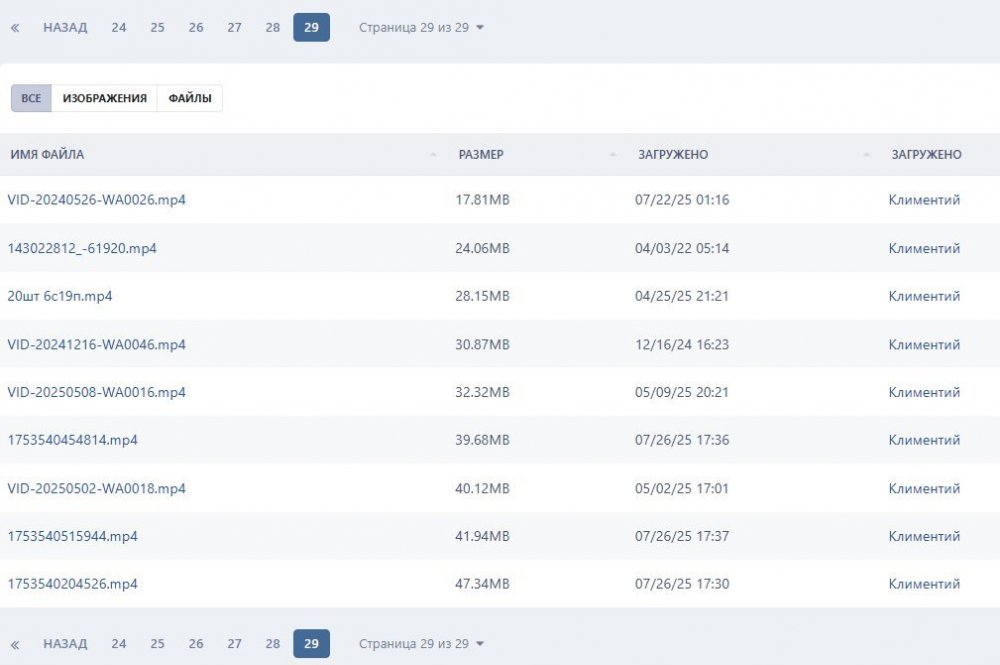Image resolution: width=1000 pixels, height=665 pixels.
Task: Click sort arrow beside ИМЯ ФАЙЛА header
Action: pos(433,155)
